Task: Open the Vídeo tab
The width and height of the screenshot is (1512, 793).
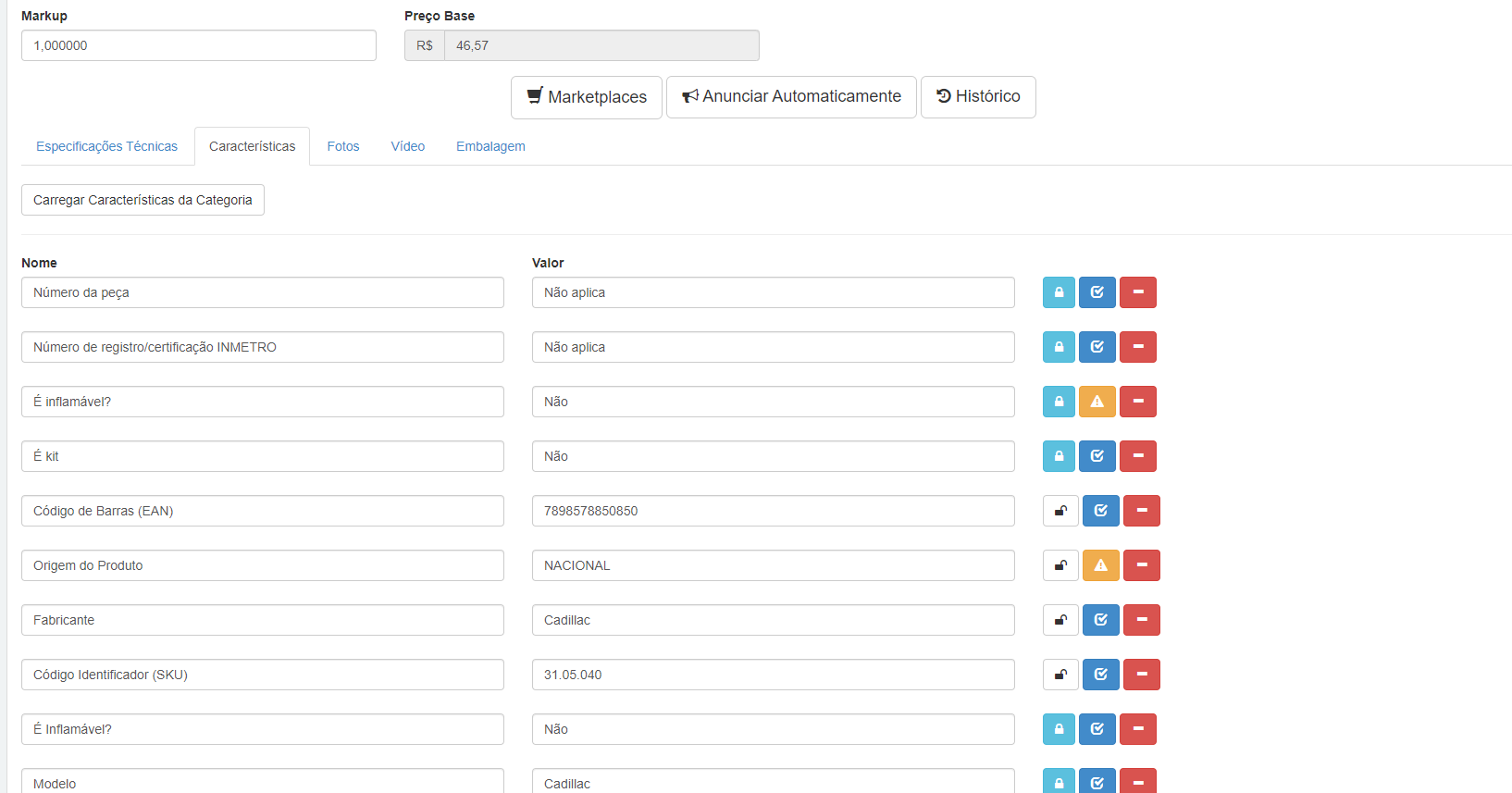Action: pyautogui.click(x=408, y=146)
